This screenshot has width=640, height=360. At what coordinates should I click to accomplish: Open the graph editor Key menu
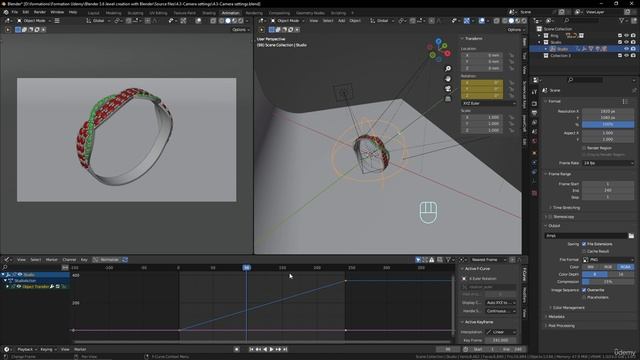coord(84,260)
